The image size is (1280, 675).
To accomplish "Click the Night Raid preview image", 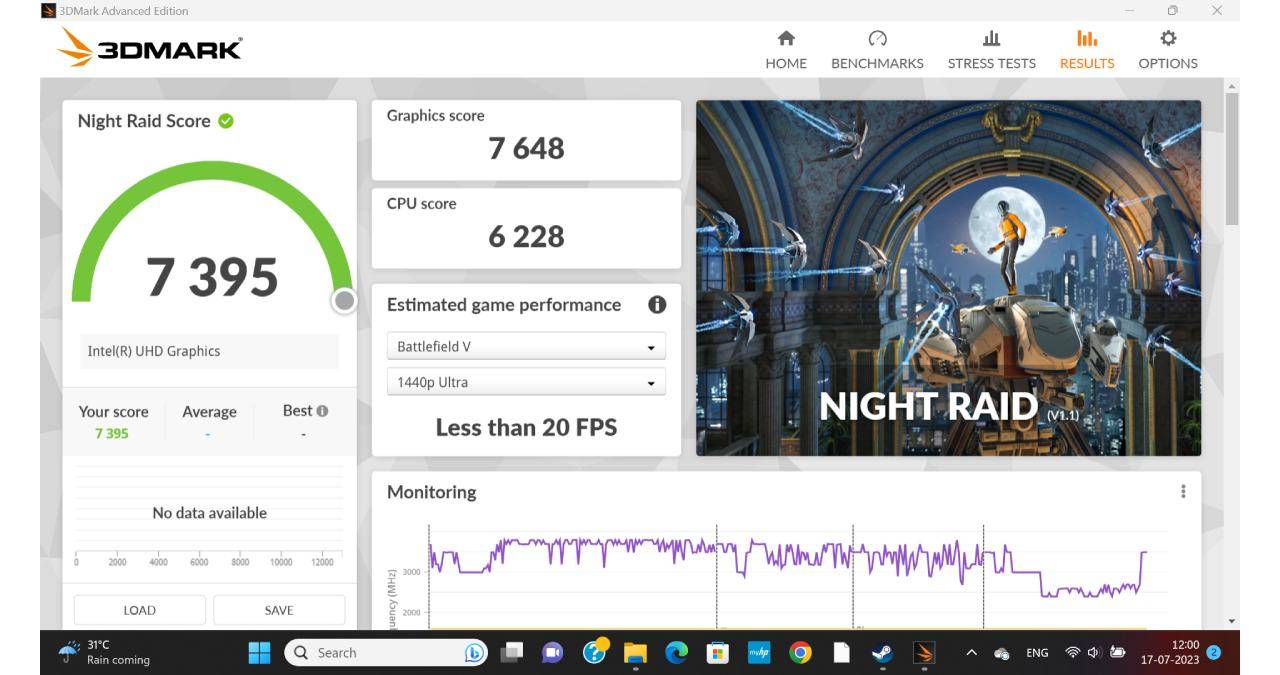I will (948, 278).
